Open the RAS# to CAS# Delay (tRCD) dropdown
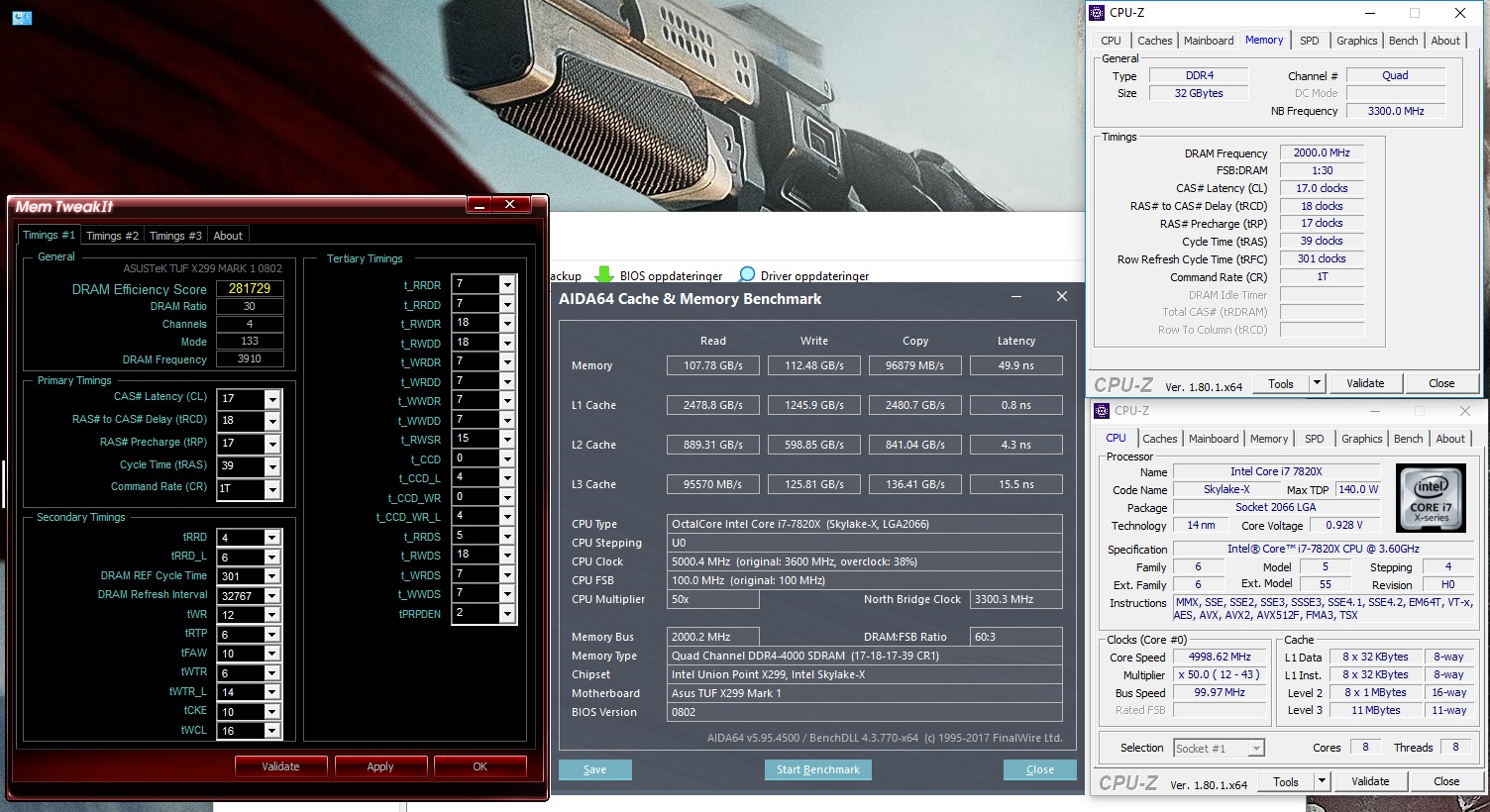This screenshot has width=1490, height=812. 272,422
